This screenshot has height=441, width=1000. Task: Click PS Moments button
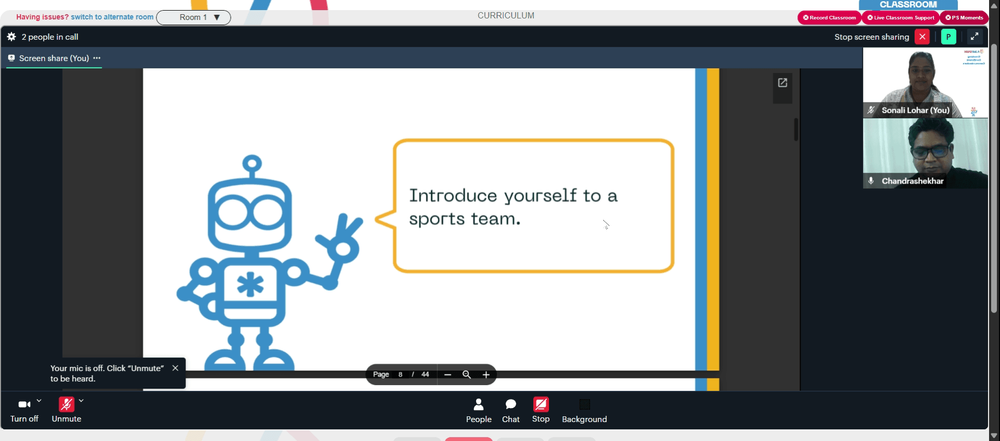click(x=964, y=18)
